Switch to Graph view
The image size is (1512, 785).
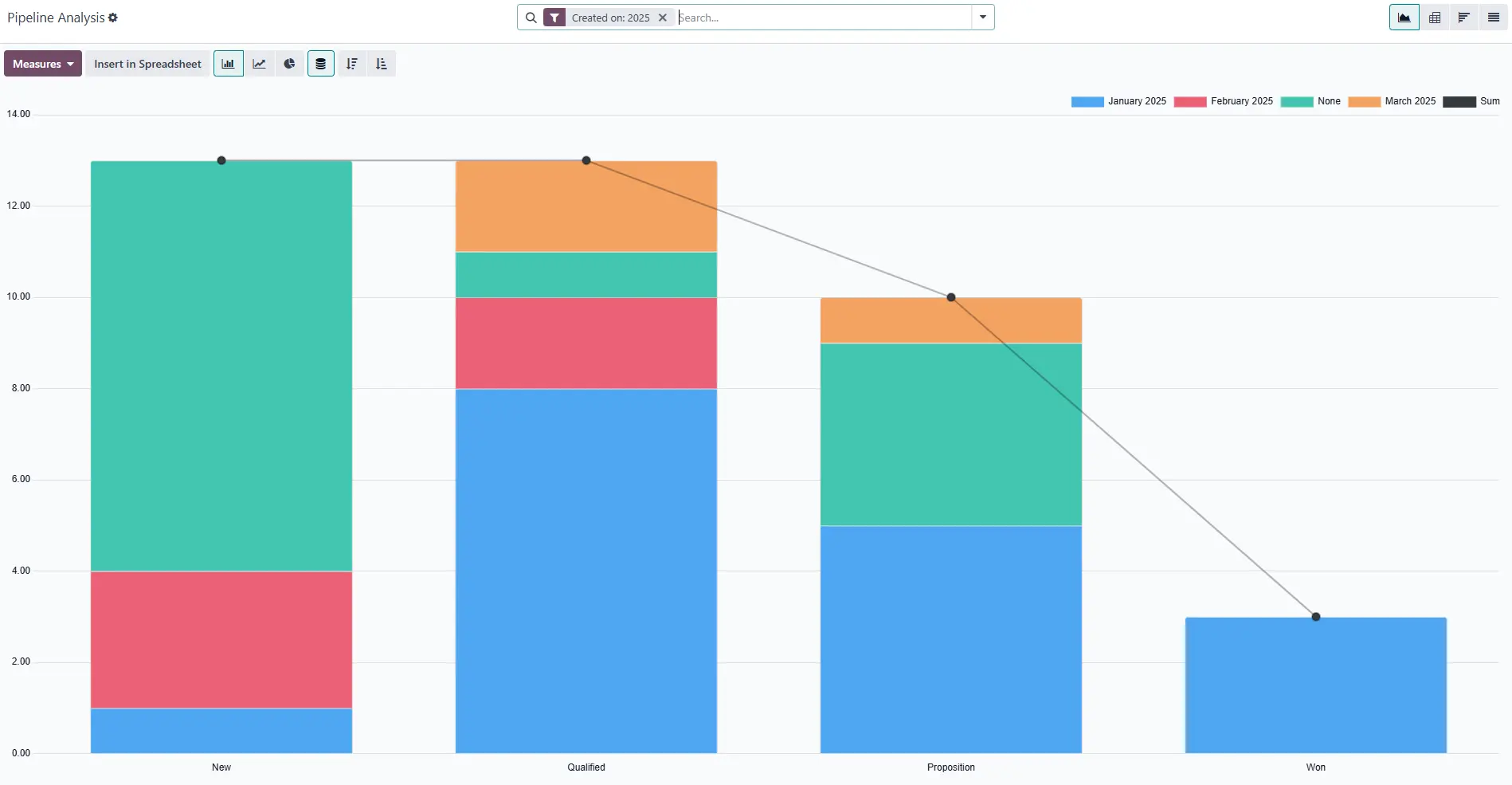(1404, 18)
